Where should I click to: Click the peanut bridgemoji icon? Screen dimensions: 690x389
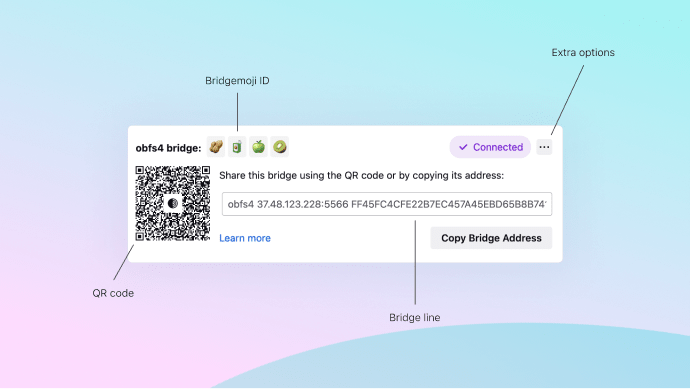click(216, 147)
